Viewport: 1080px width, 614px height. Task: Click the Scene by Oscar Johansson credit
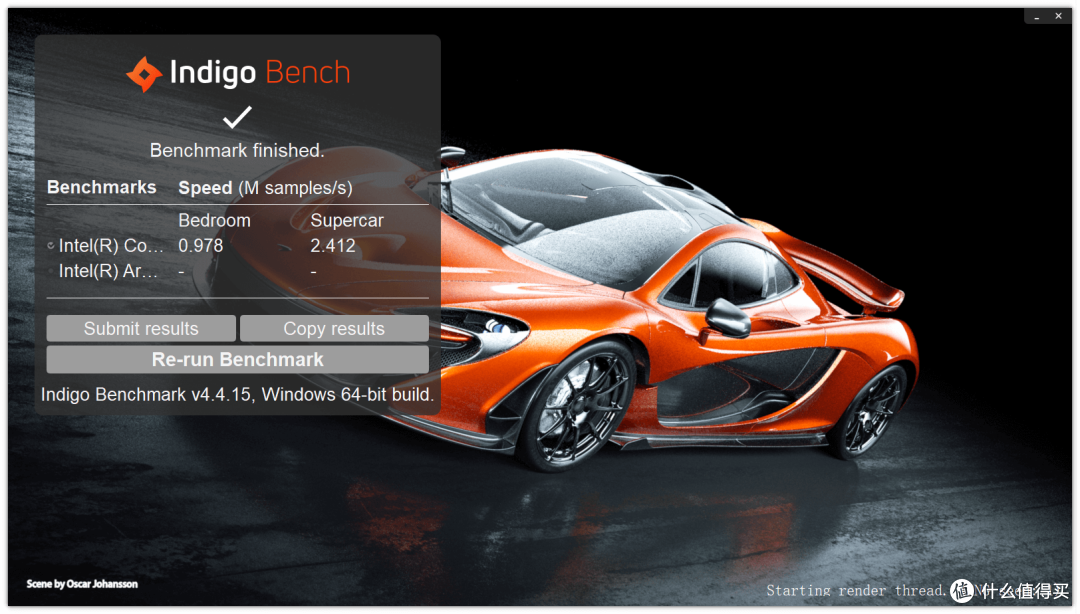point(82,584)
